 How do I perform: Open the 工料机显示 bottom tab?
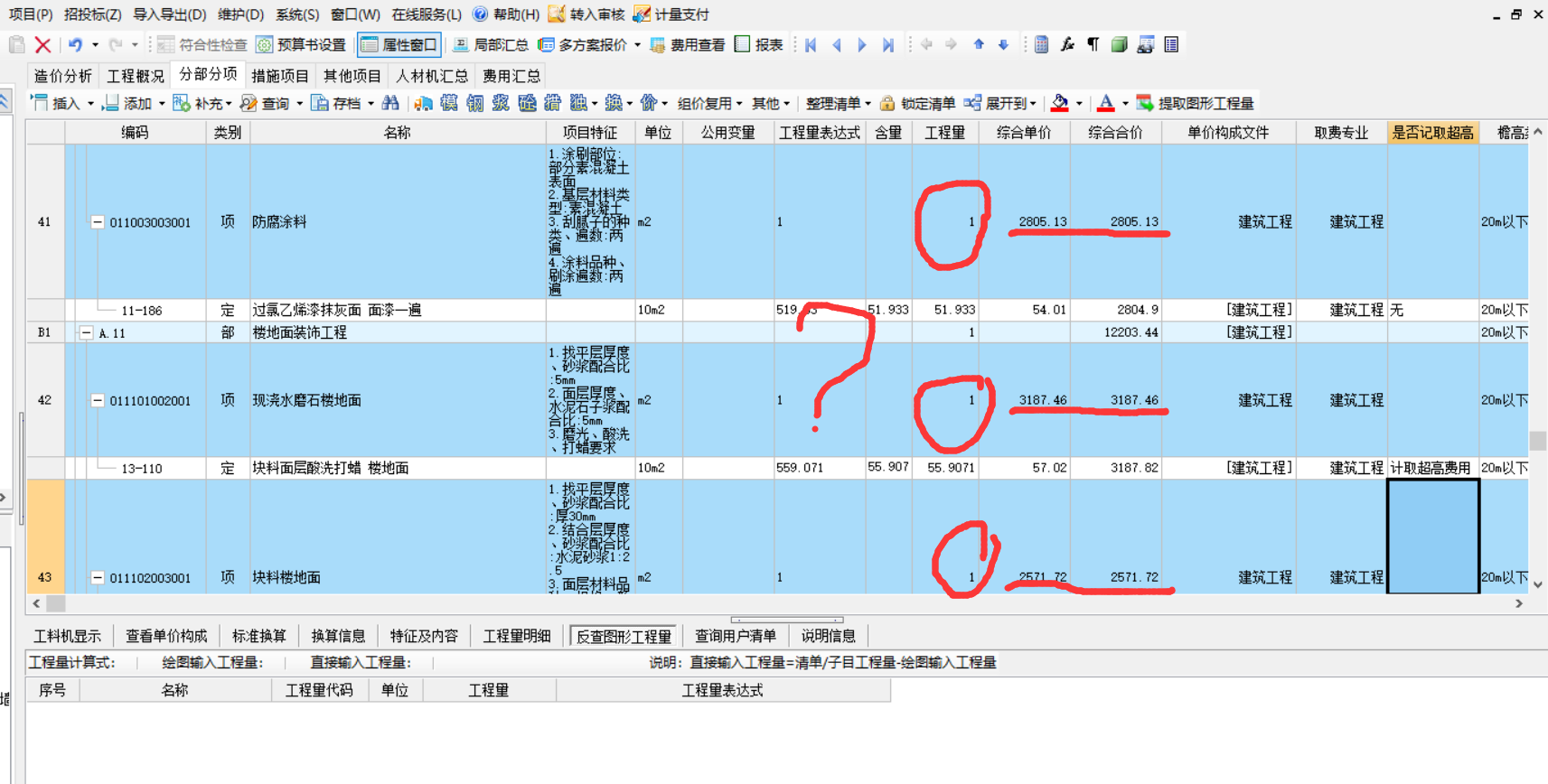[67, 636]
